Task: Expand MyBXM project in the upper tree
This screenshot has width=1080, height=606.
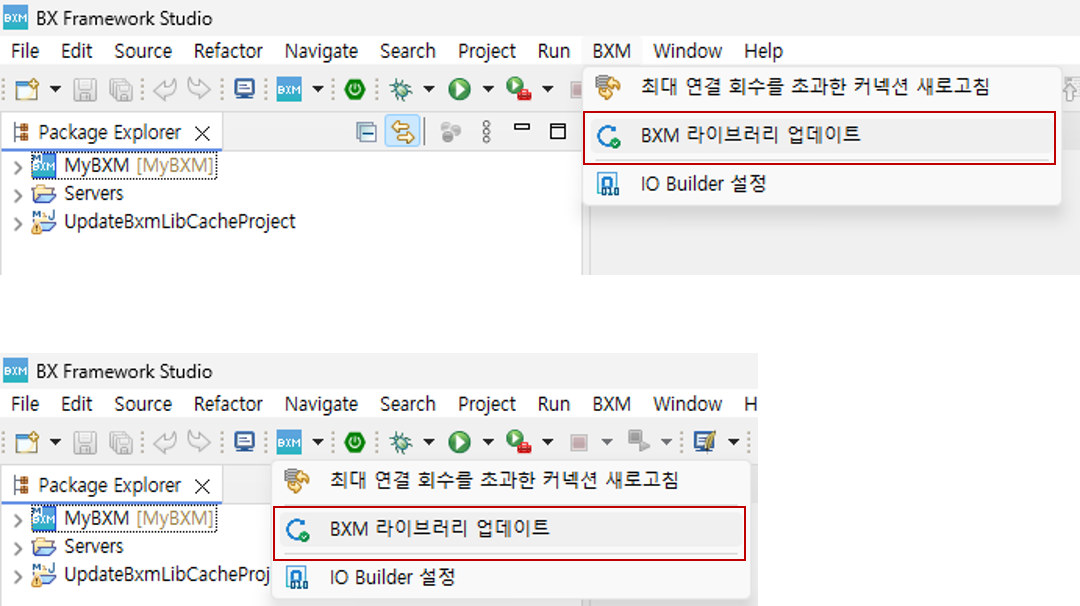Action: point(18,167)
